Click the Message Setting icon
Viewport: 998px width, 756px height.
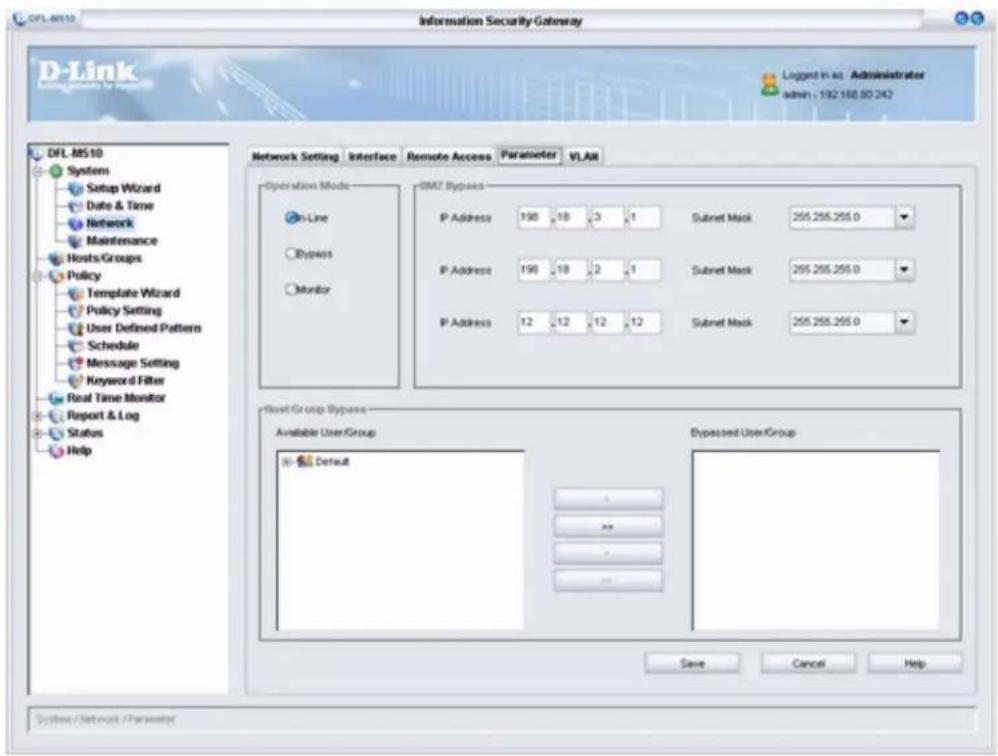coord(76,363)
